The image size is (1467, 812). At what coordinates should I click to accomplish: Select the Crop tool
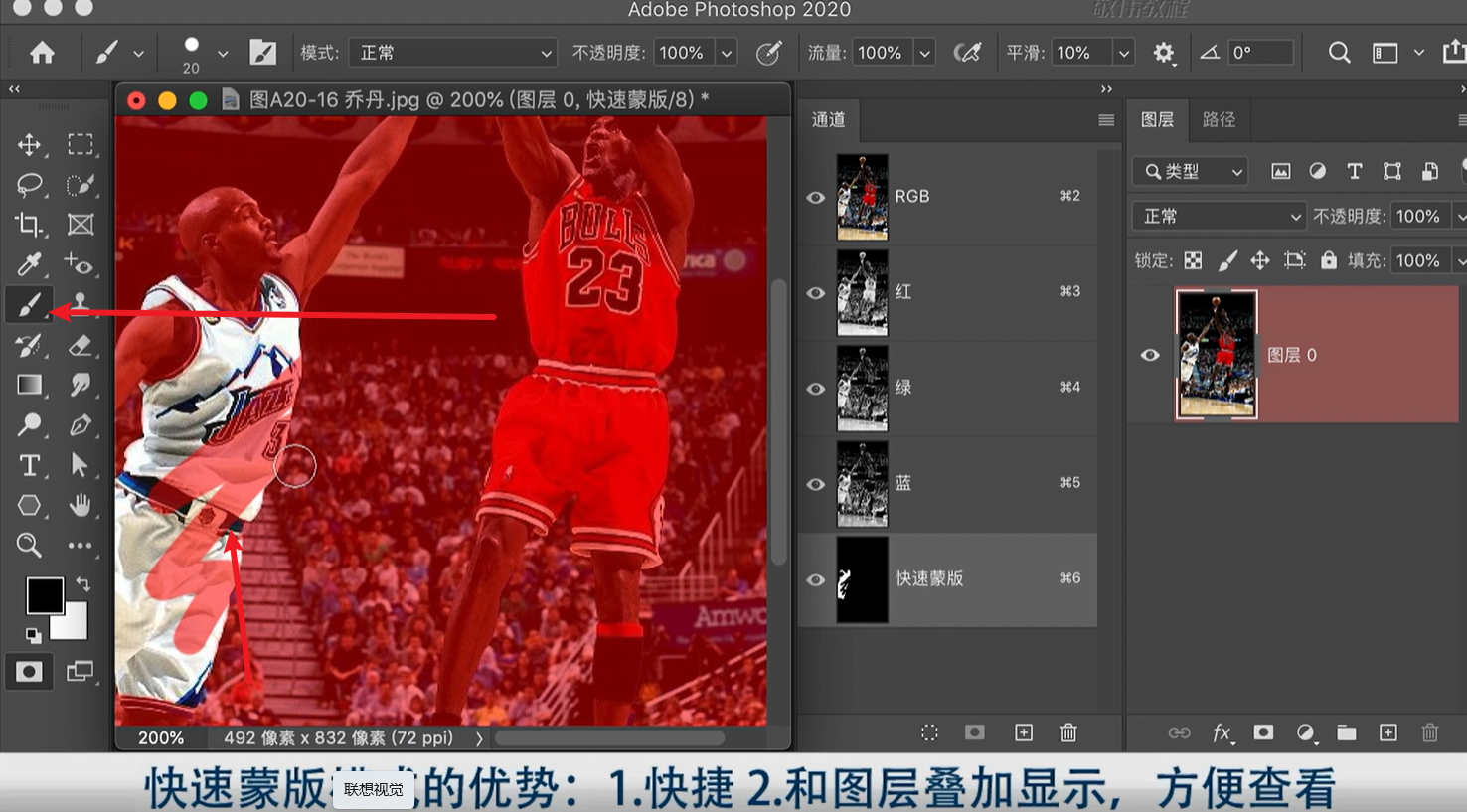[x=29, y=225]
